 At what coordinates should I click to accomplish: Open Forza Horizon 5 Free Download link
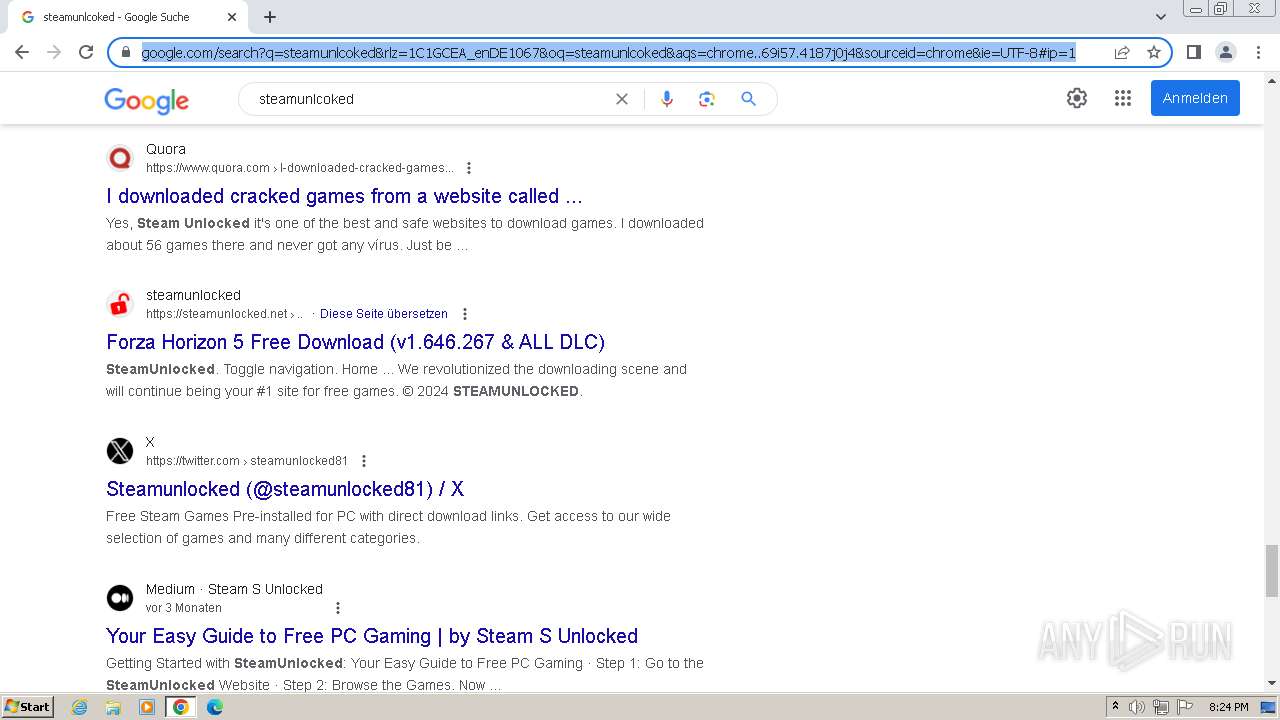(355, 342)
